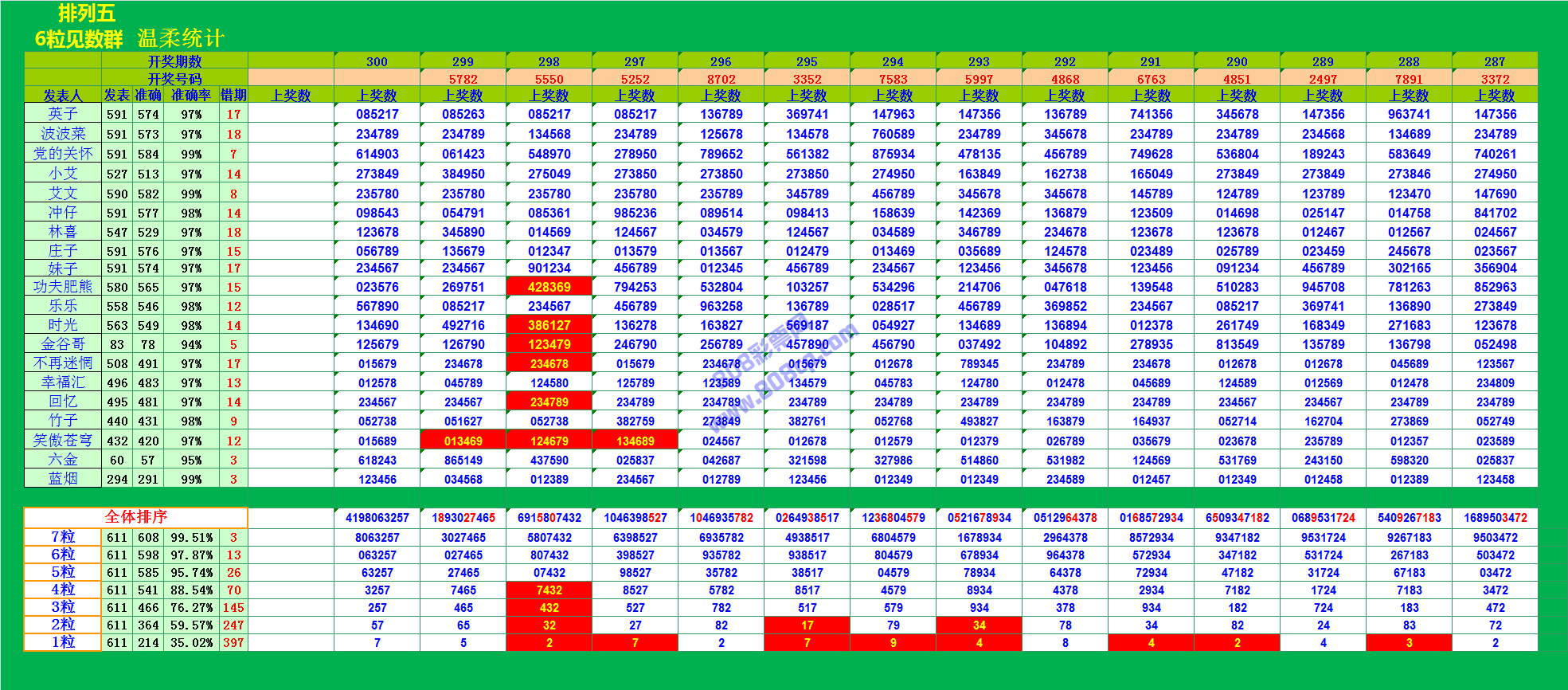
Task: Select the red highlighted 386127 cell
Action: 549,325
